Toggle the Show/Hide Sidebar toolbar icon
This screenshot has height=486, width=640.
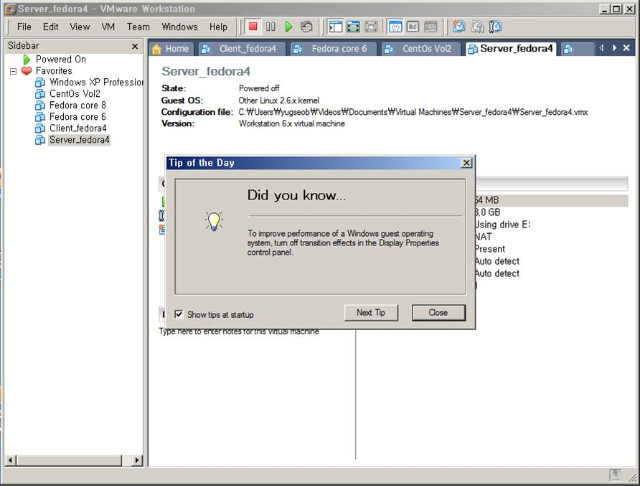[336, 27]
